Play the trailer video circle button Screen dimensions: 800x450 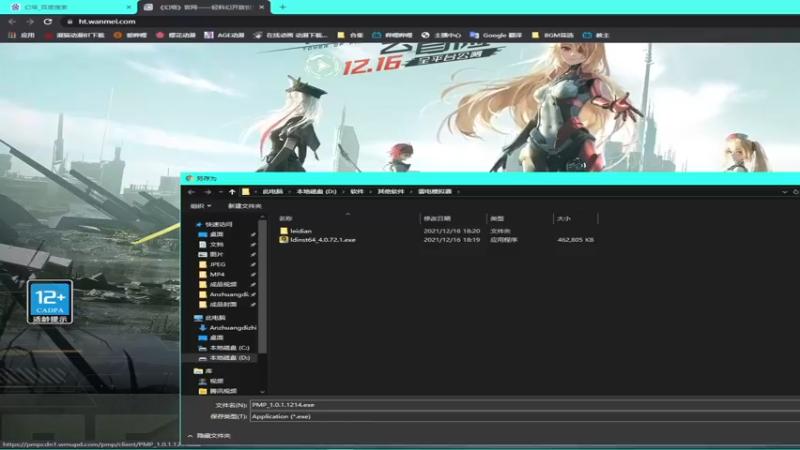(322, 65)
